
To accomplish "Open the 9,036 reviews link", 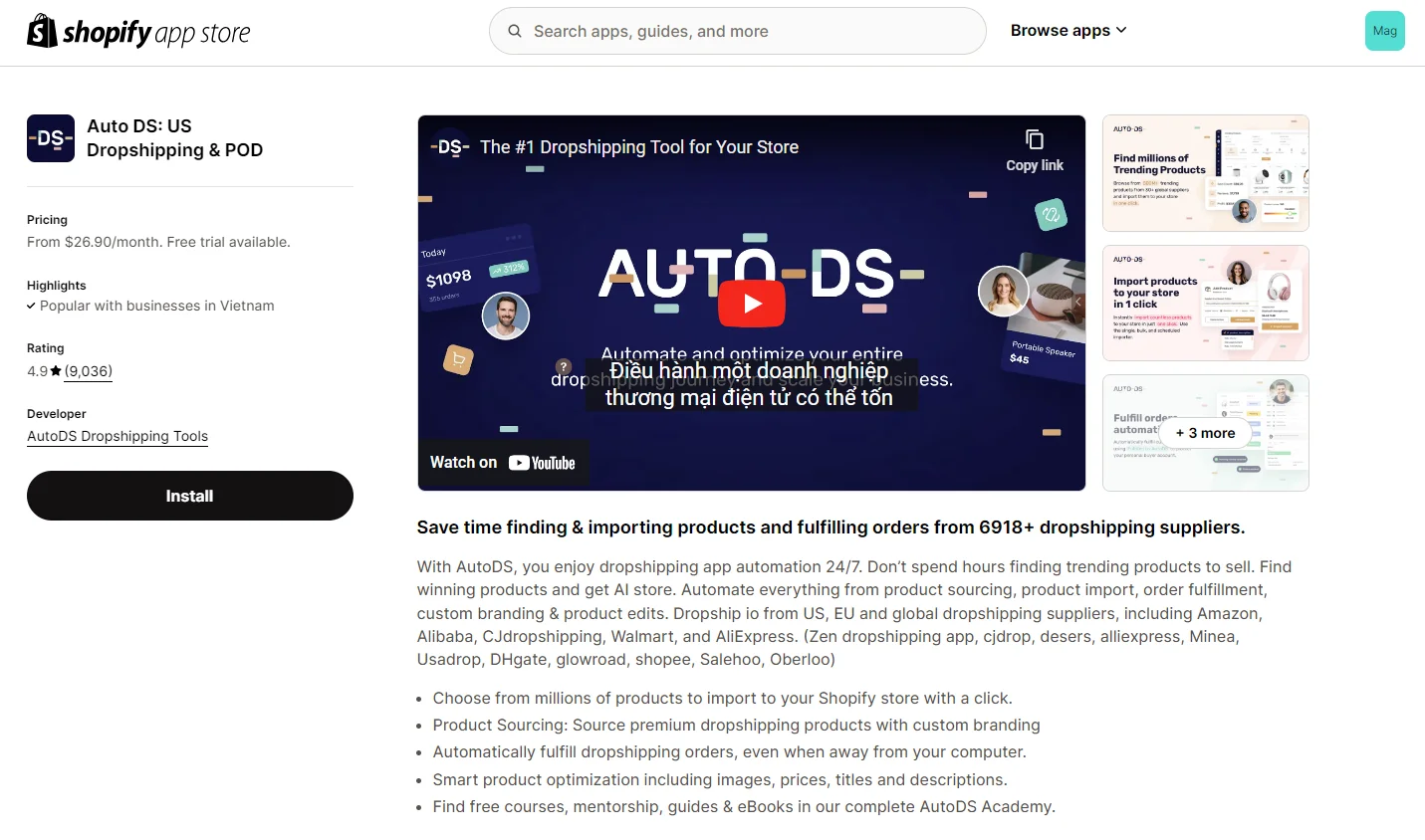I will click(89, 371).
